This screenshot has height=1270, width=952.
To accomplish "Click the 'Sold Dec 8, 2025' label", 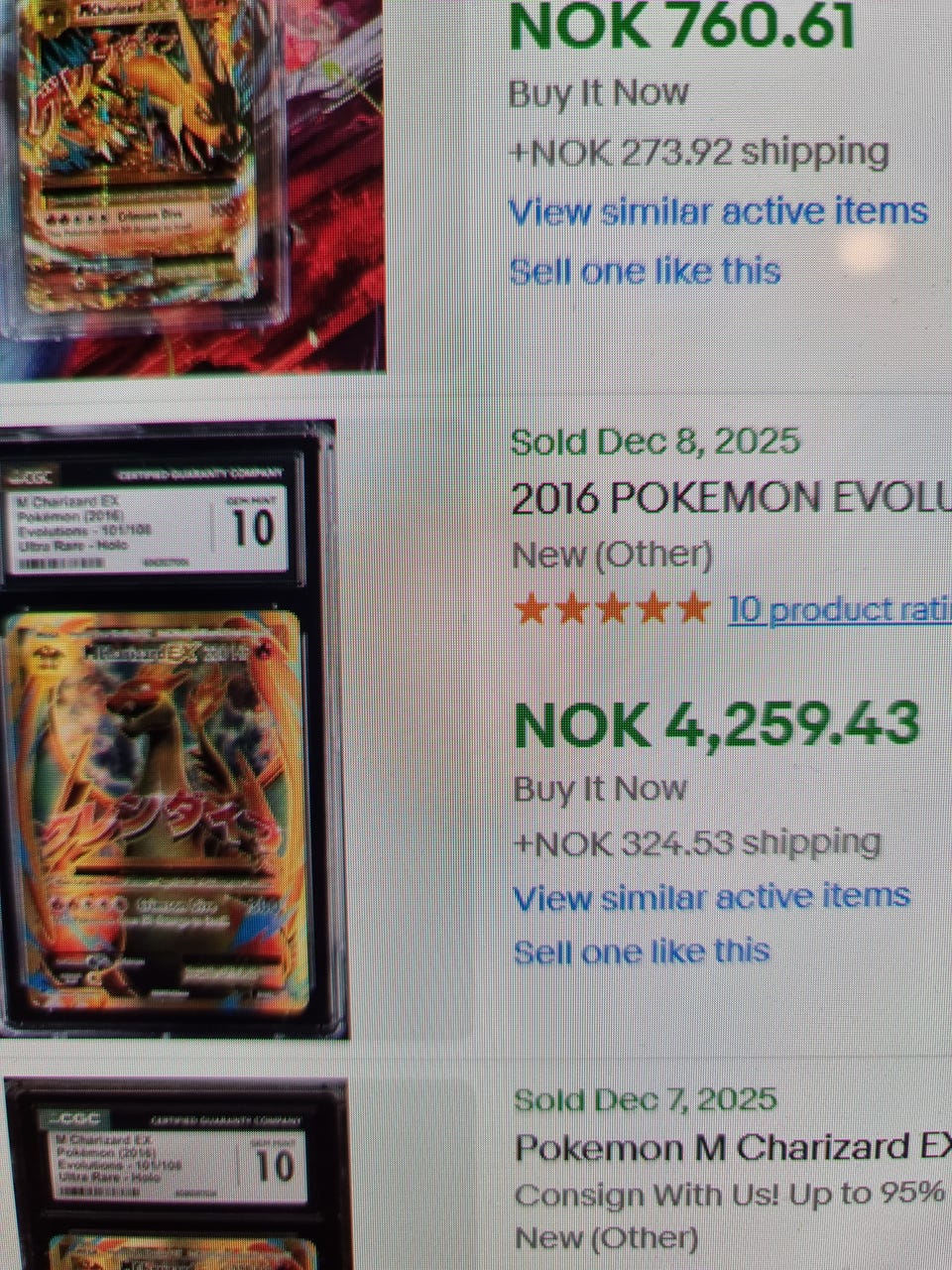I will point(655,442).
